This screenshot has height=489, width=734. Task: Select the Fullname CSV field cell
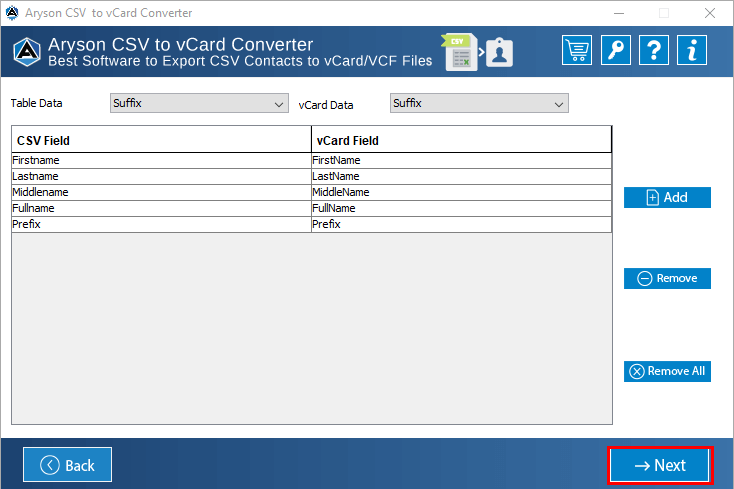161,208
